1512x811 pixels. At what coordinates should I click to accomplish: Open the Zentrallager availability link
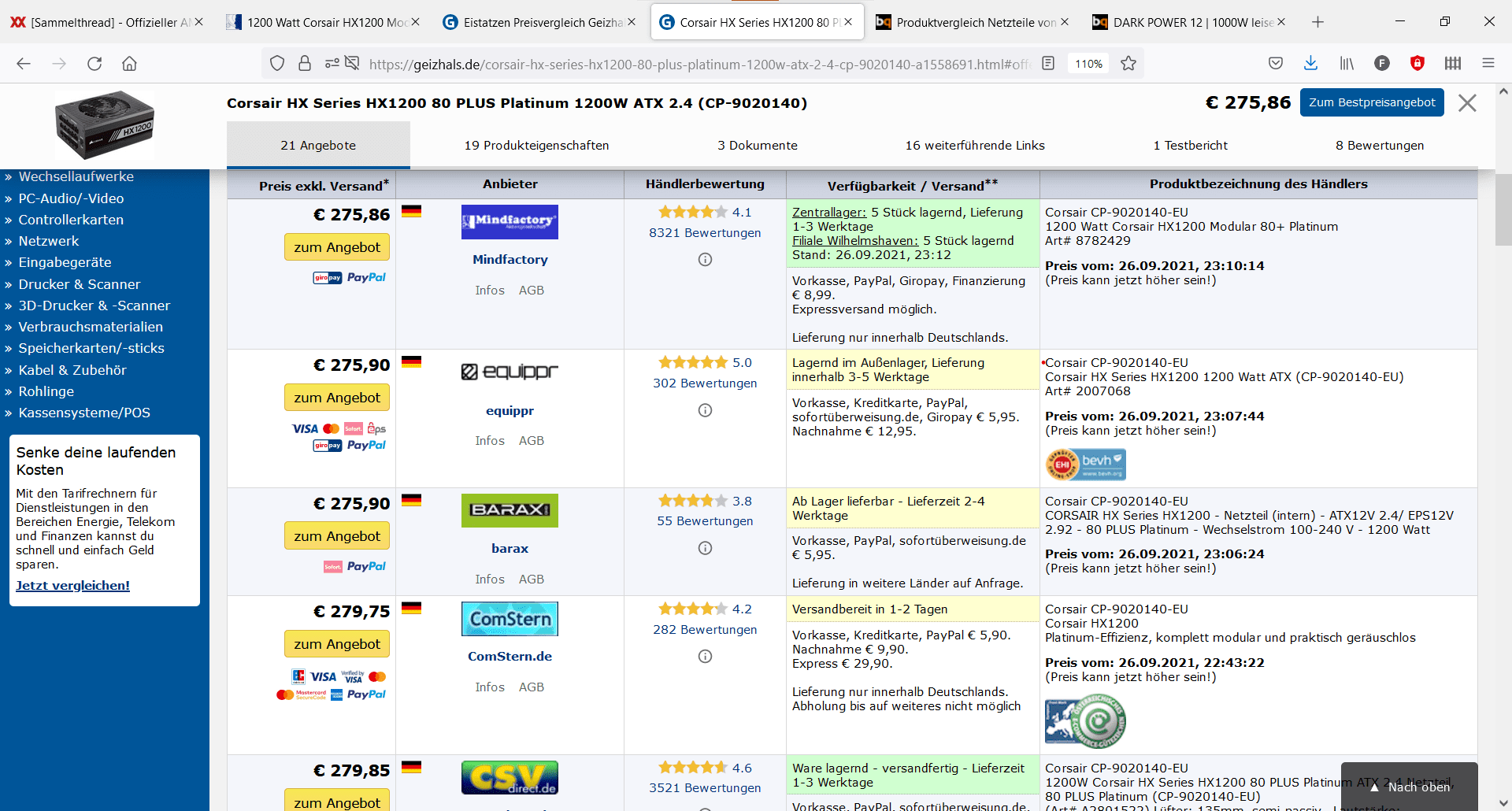tap(829, 213)
